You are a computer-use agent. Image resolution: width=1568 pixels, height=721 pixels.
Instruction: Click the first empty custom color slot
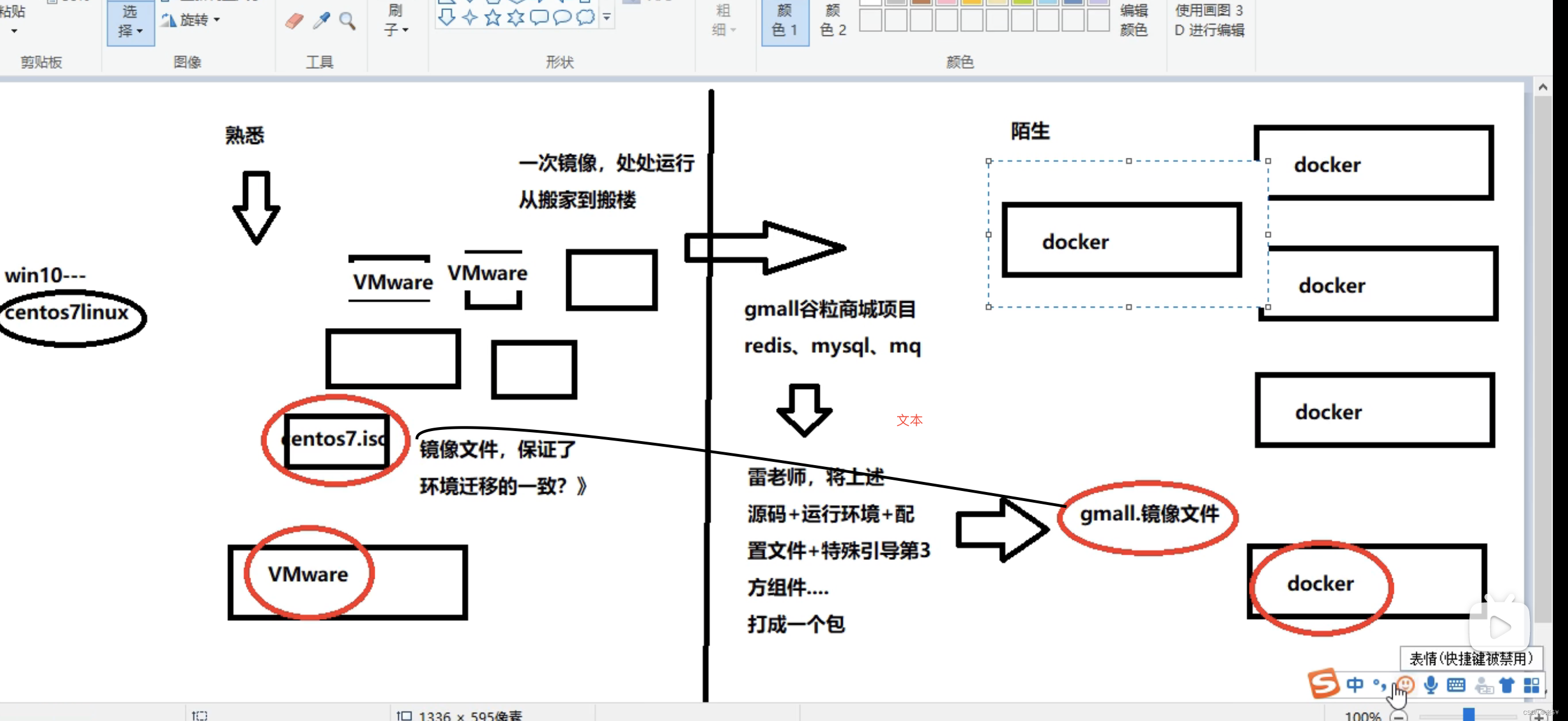(870, 20)
